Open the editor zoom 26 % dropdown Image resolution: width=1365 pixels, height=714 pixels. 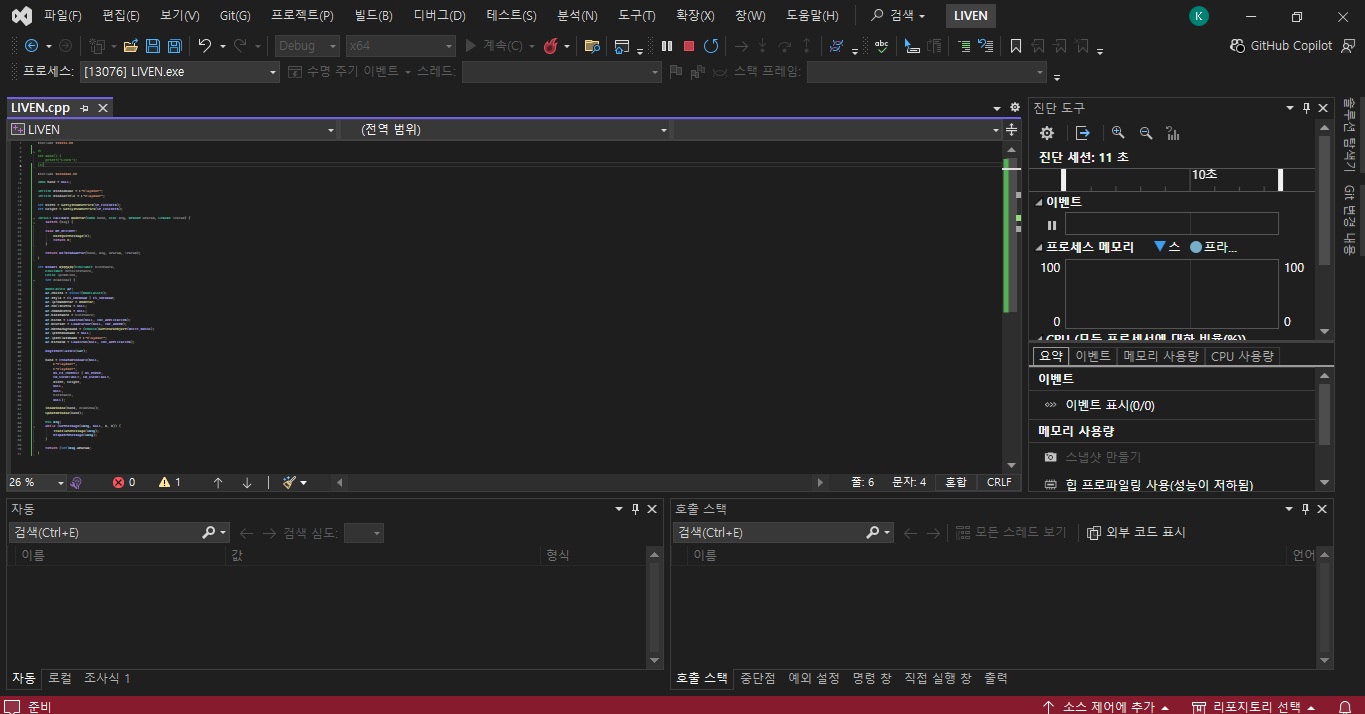56,482
